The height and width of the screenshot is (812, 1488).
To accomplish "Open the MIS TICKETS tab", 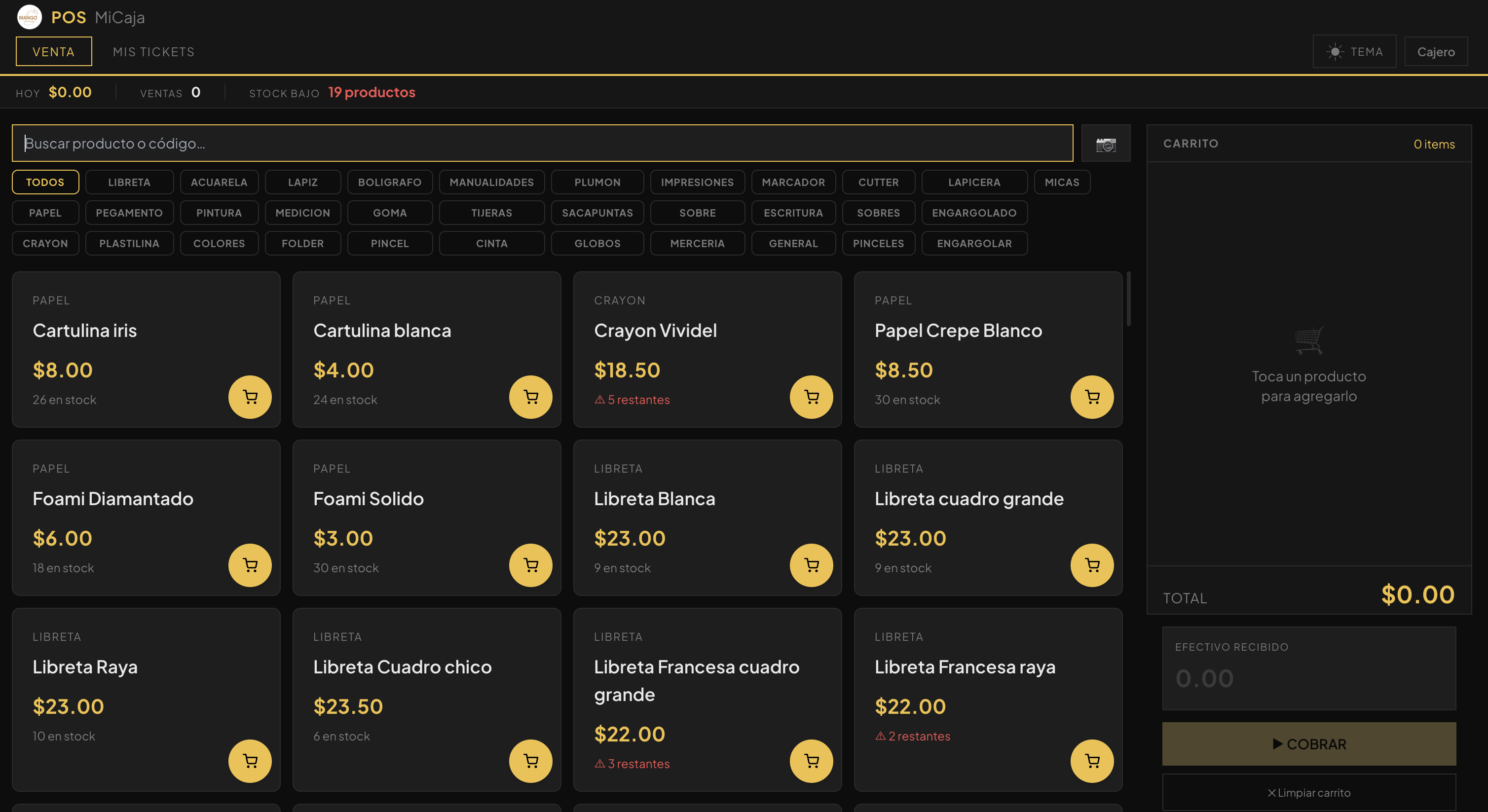I will point(153,51).
